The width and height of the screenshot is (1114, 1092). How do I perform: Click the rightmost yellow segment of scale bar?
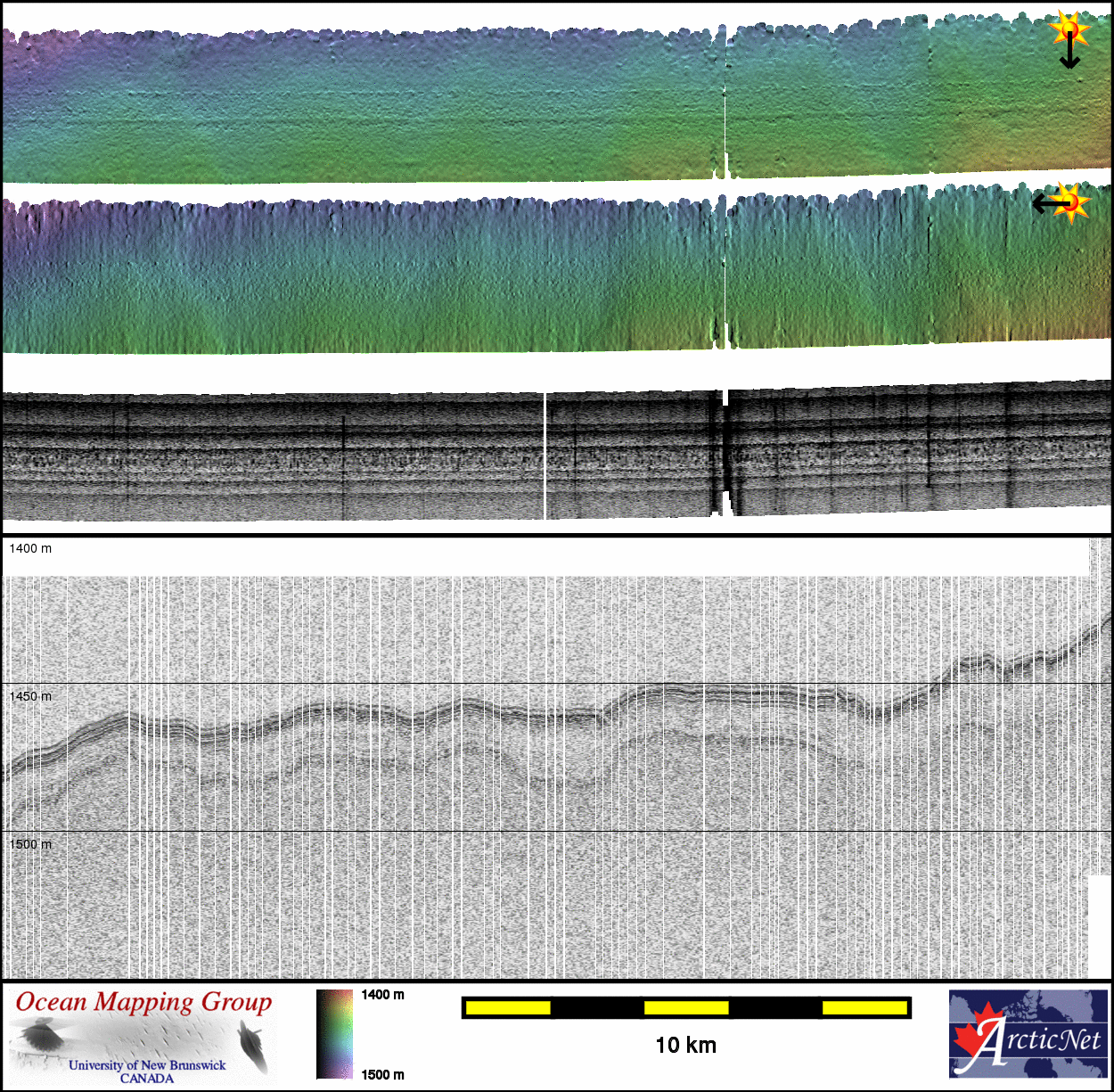pyautogui.click(x=864, y=1007)
